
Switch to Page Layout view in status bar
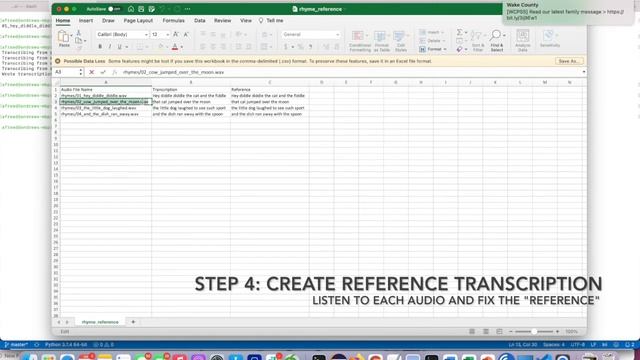point(486,331)
